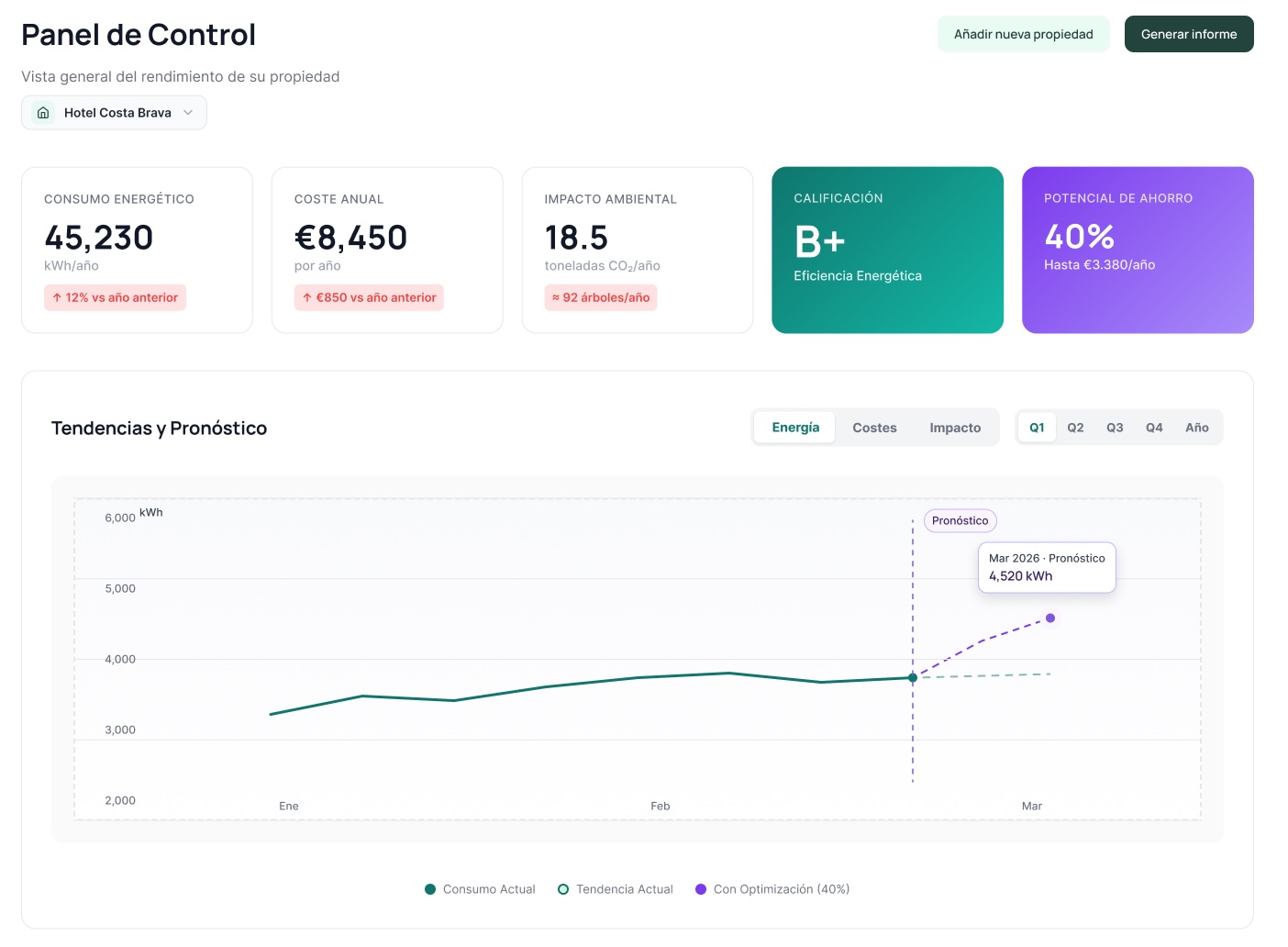Select the Año period toggle
Screen dimensions: 1288x947
click(1196, 428)
